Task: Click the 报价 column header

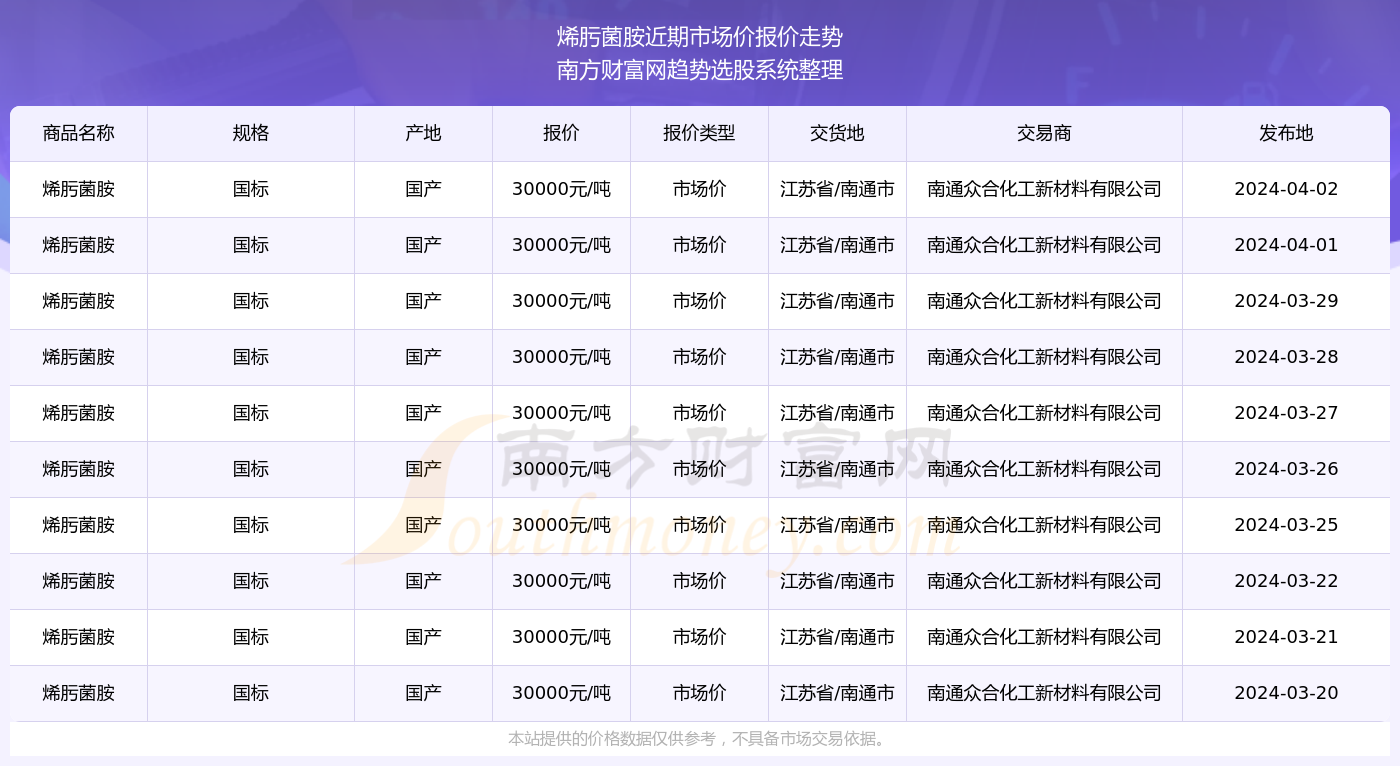Action: coord(561,133)
